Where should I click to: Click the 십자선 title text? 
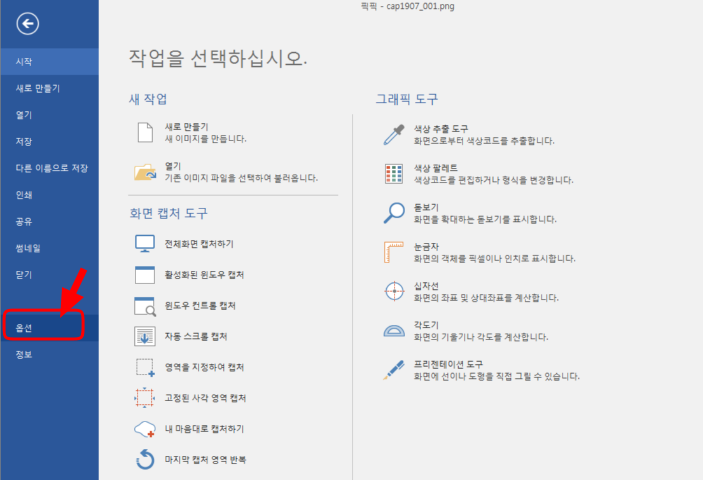[x=426, y=286]
